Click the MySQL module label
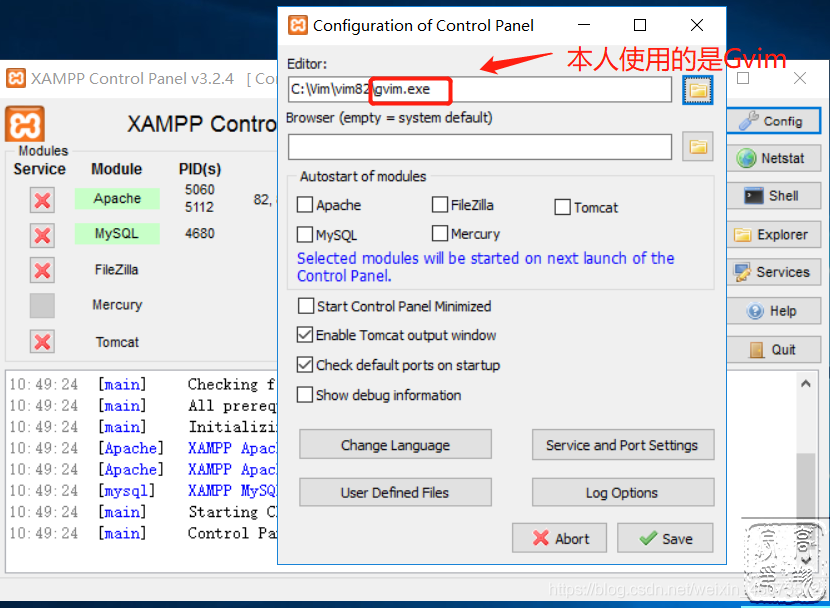The image size is (830, 608). pos(117,233)
